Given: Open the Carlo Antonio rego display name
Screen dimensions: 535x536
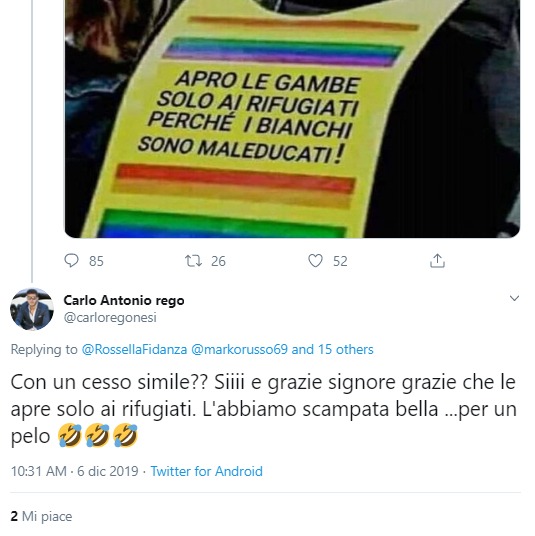Looking at the screenshot, I should click(x=124, y=300).
